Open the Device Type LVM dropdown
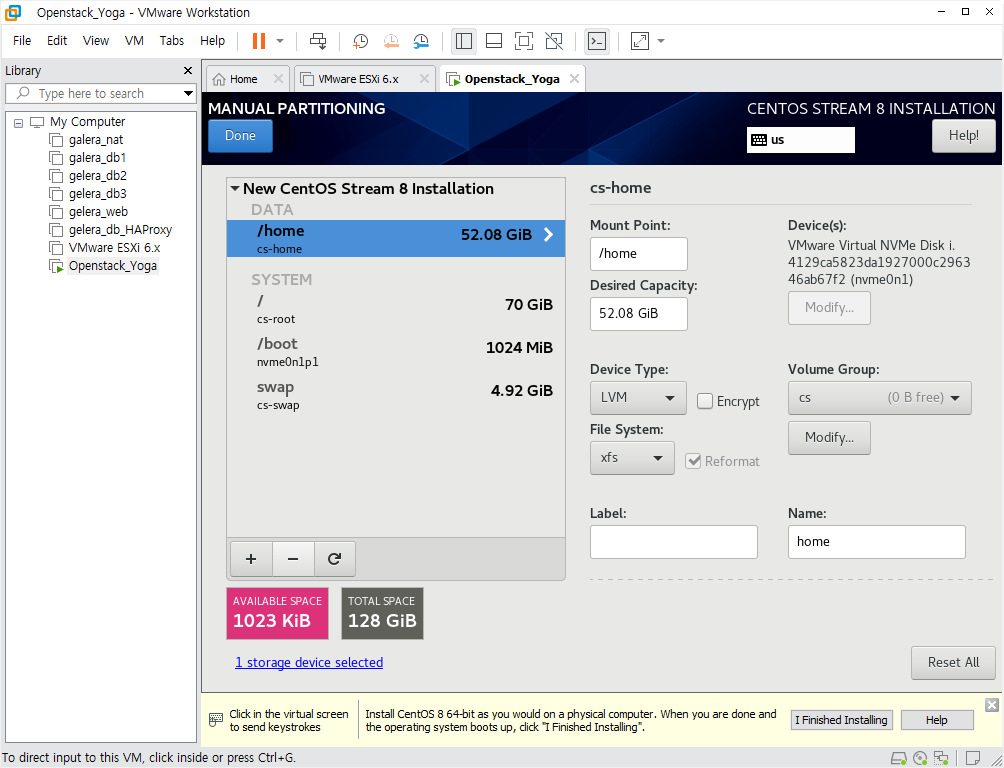The image size is (1004, 768). (638, 398)
